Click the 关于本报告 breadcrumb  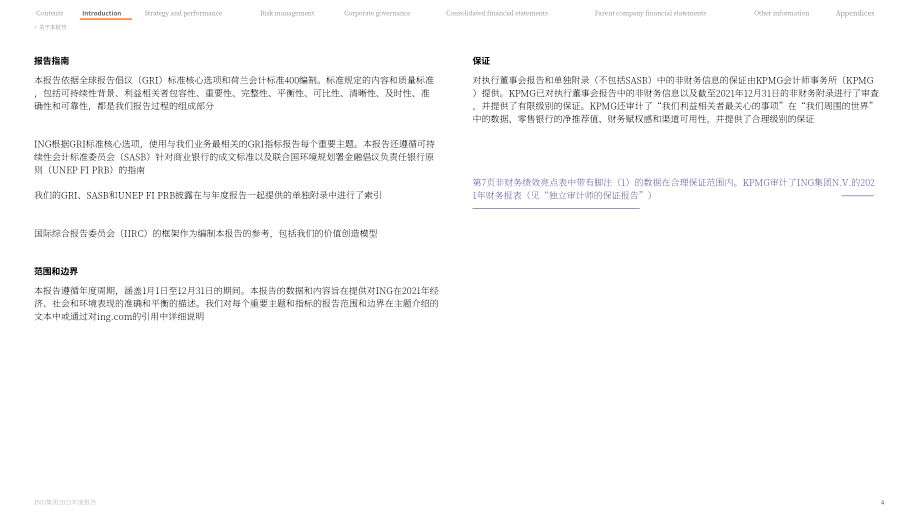pyautogui.click(x=52, y=27)
